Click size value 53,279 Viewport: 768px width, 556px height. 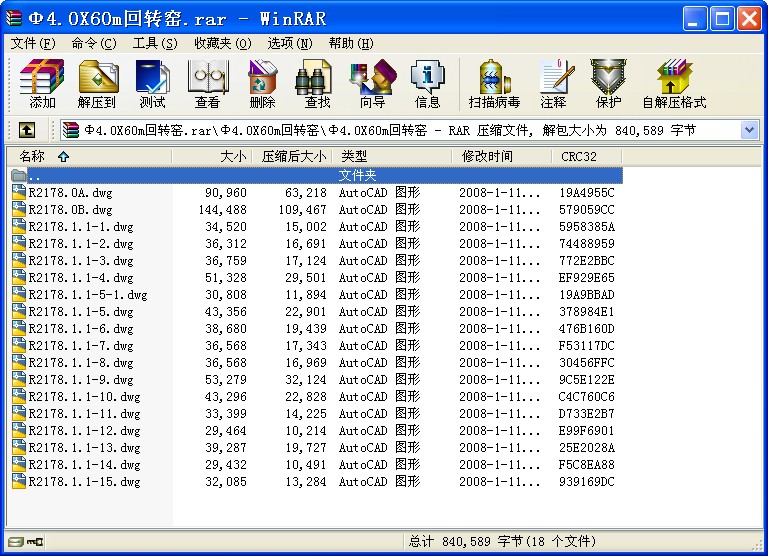point(226,379)
